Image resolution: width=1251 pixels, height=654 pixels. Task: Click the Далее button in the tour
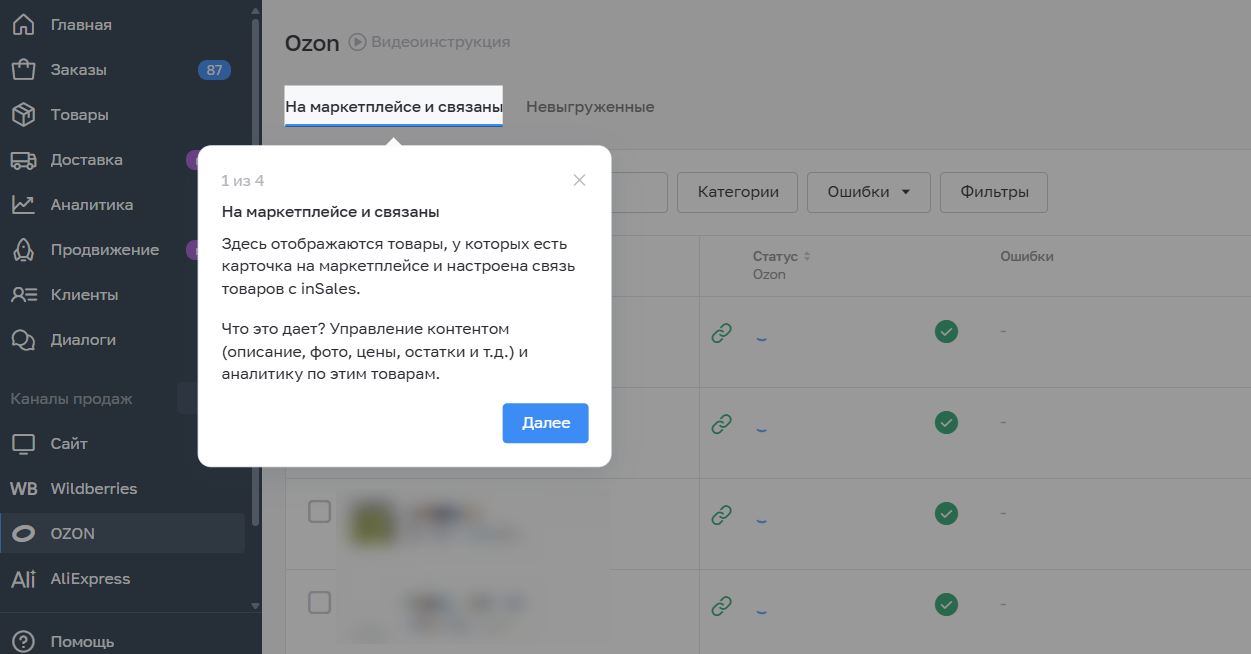545,422
